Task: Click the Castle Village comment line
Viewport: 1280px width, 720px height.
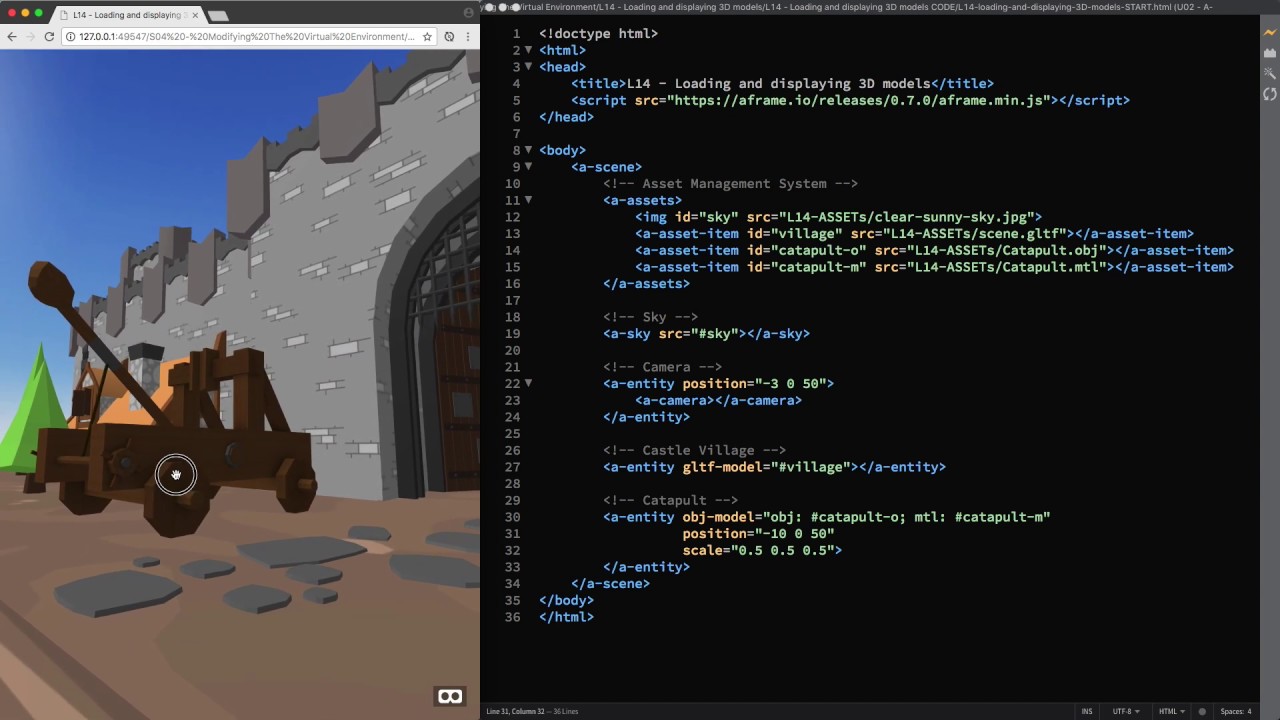Action: (x=694, y=451)
